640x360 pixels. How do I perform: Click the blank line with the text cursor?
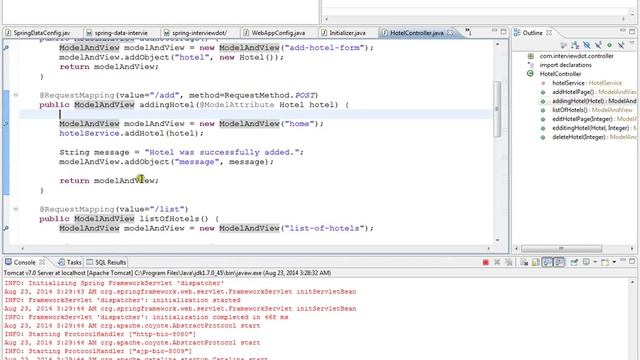255,114
